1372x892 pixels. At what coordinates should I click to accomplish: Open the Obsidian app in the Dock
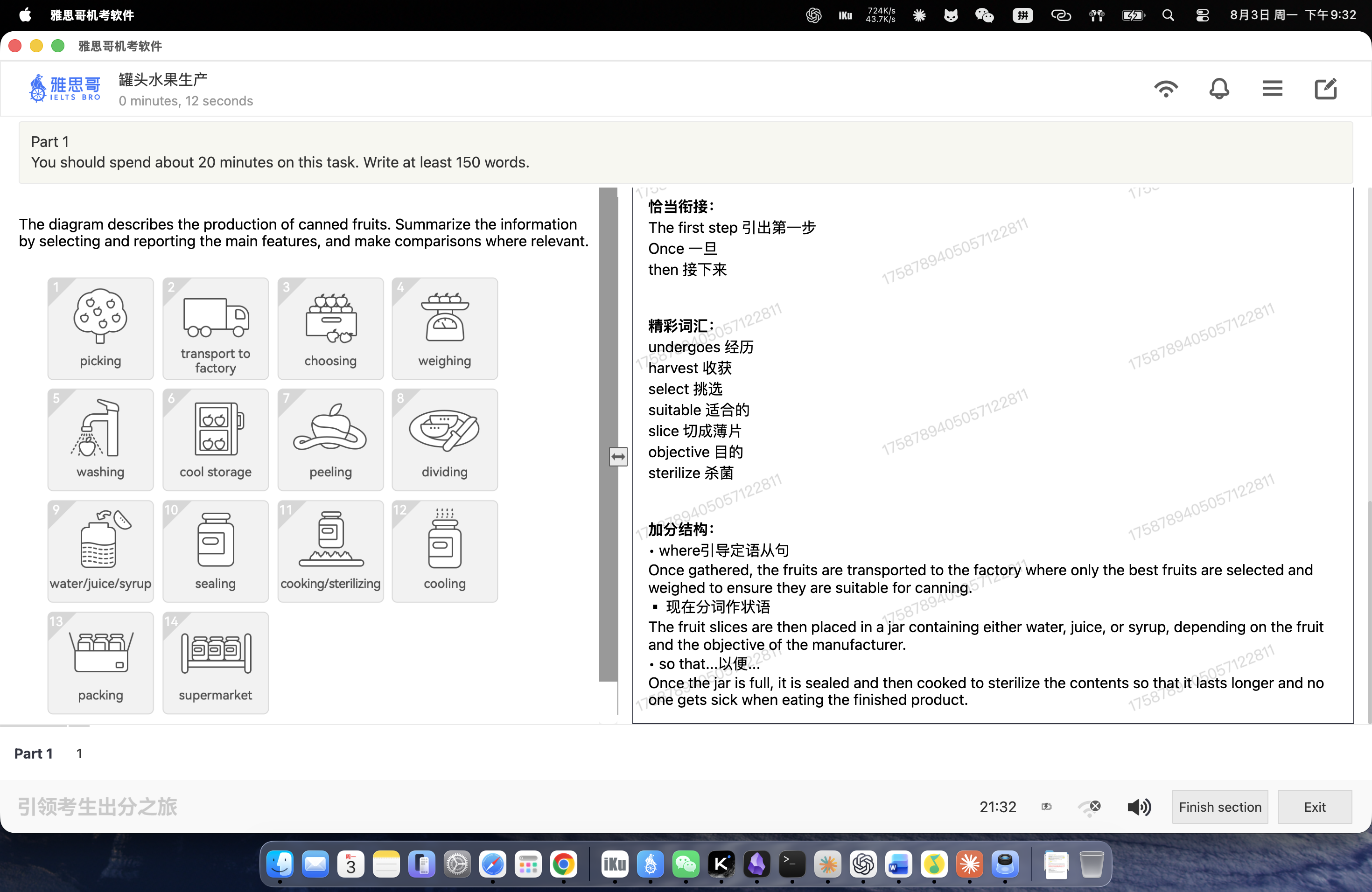tap(756, 864)
